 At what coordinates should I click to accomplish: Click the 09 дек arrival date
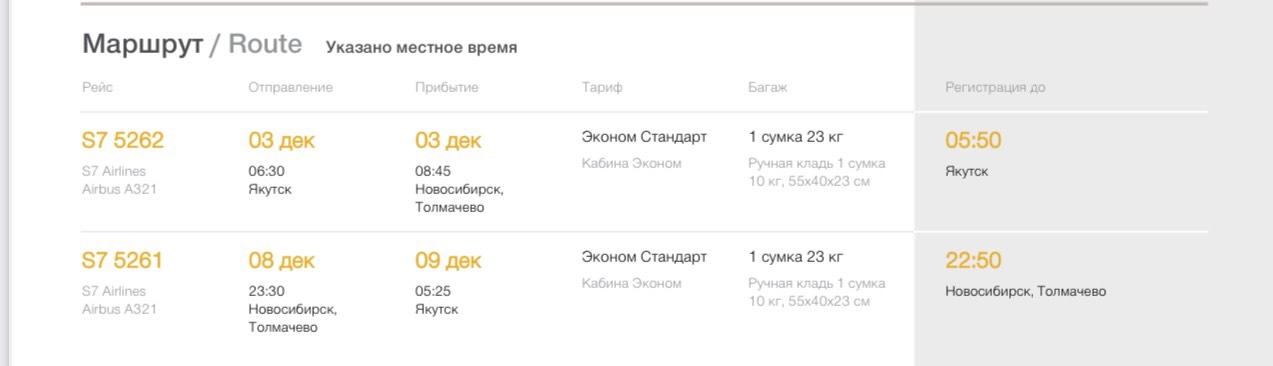448,261
